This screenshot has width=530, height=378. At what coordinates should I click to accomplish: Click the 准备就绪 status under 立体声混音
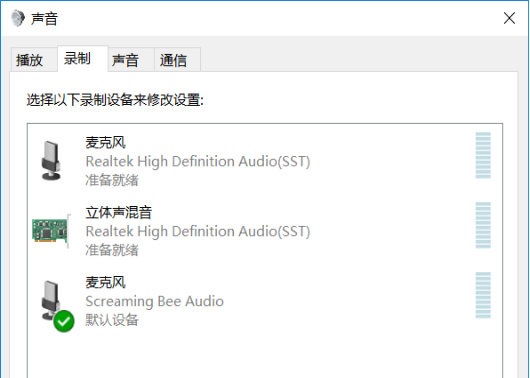(x=112, y=250)
